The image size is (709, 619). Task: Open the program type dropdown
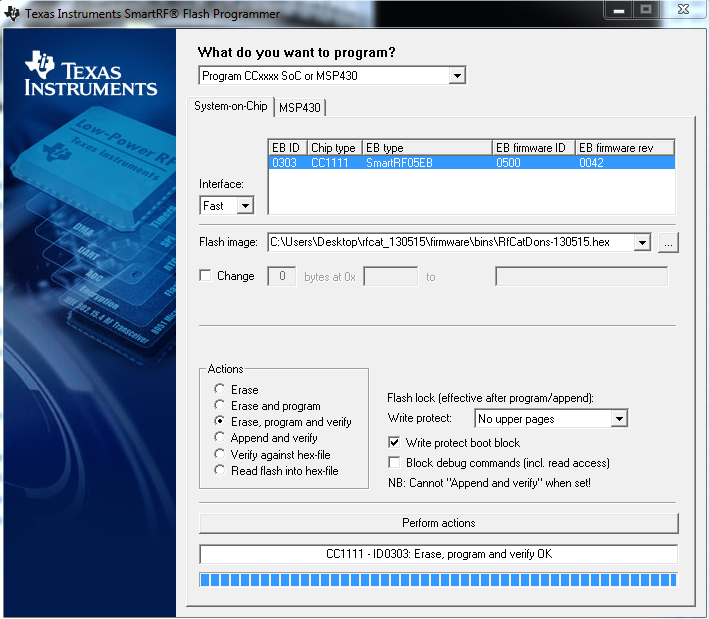pyautogui.click(x=456, y=76)
